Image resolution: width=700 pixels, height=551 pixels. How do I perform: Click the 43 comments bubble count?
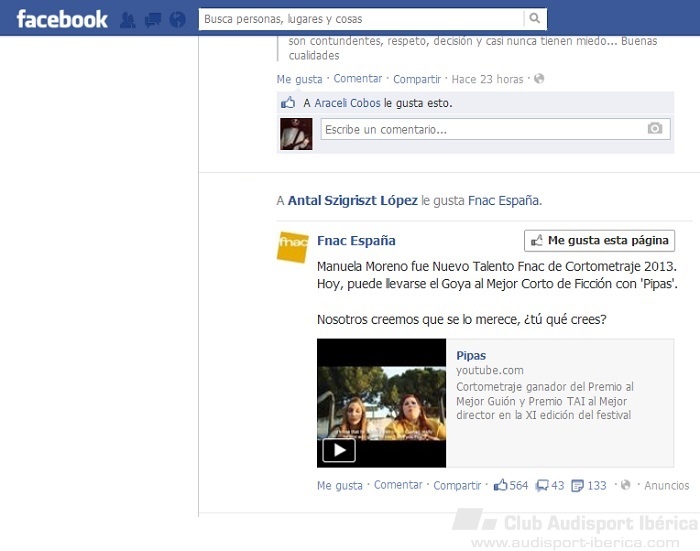click(x=550, y=485)
